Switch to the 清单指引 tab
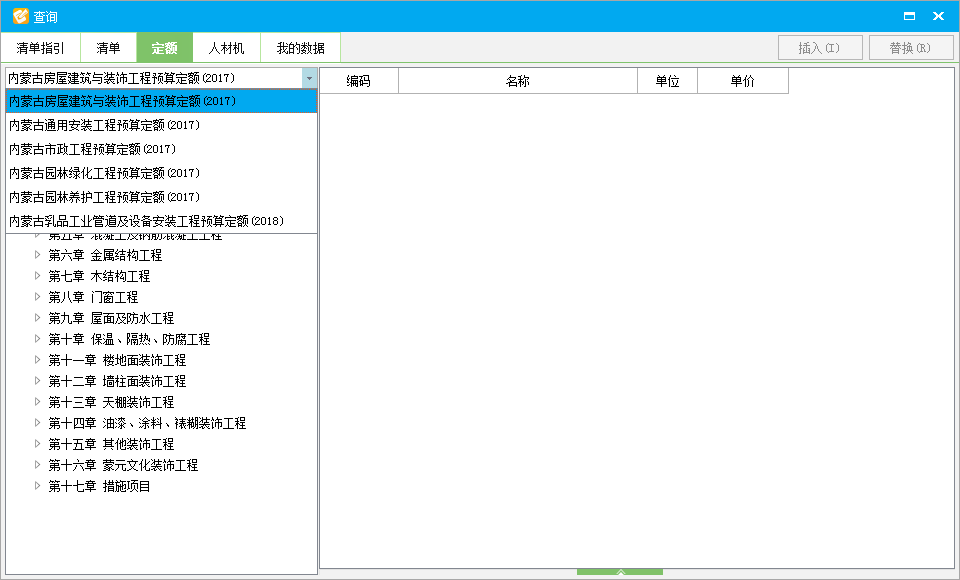This screenshot has height=580, width=960. click(x=40, y=48)
